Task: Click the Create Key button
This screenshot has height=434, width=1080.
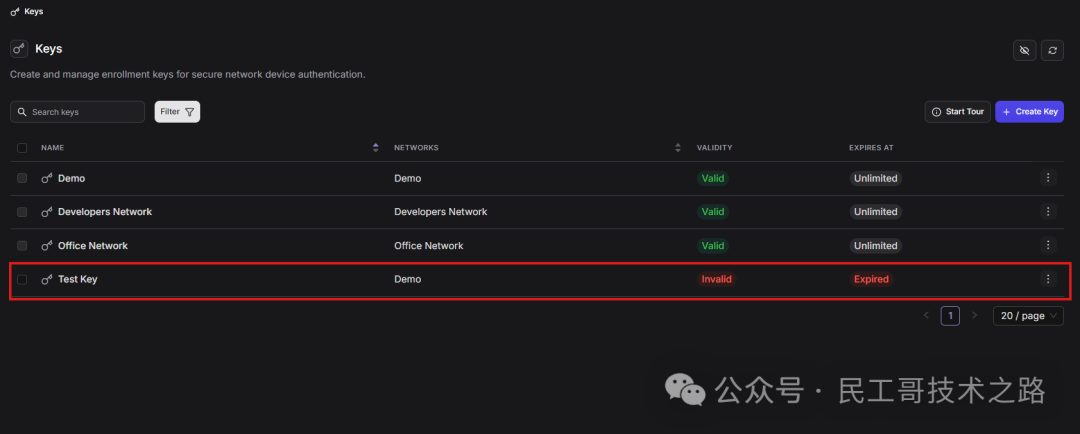Action: coord(1029,112)
